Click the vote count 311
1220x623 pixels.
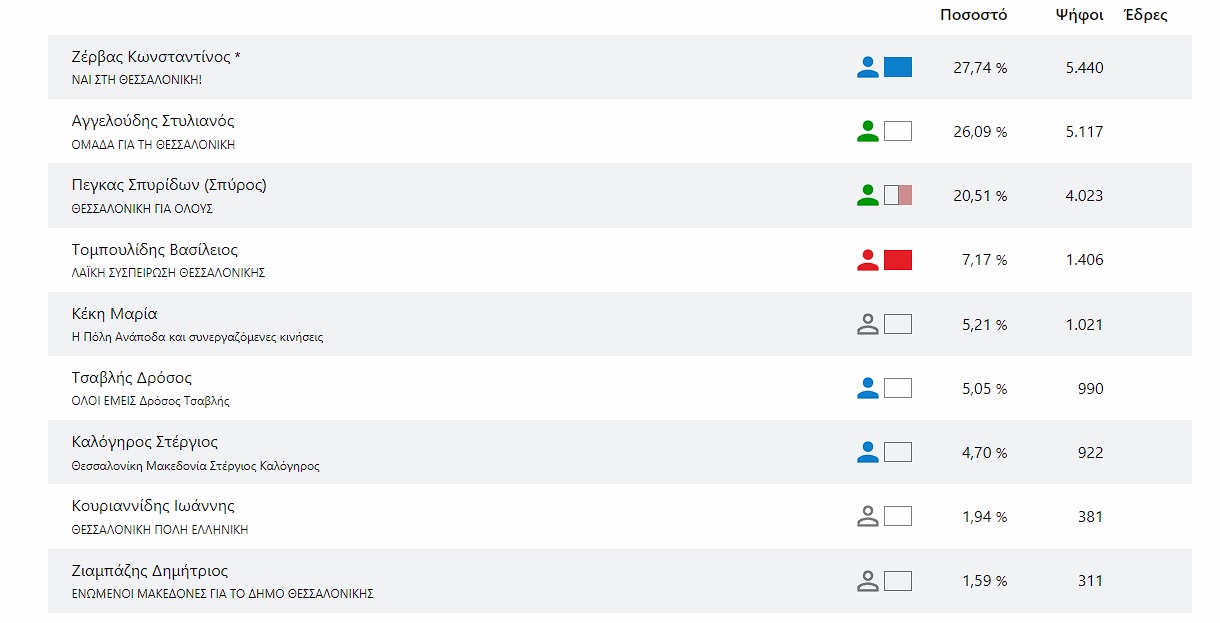[x=1091, y=581]
